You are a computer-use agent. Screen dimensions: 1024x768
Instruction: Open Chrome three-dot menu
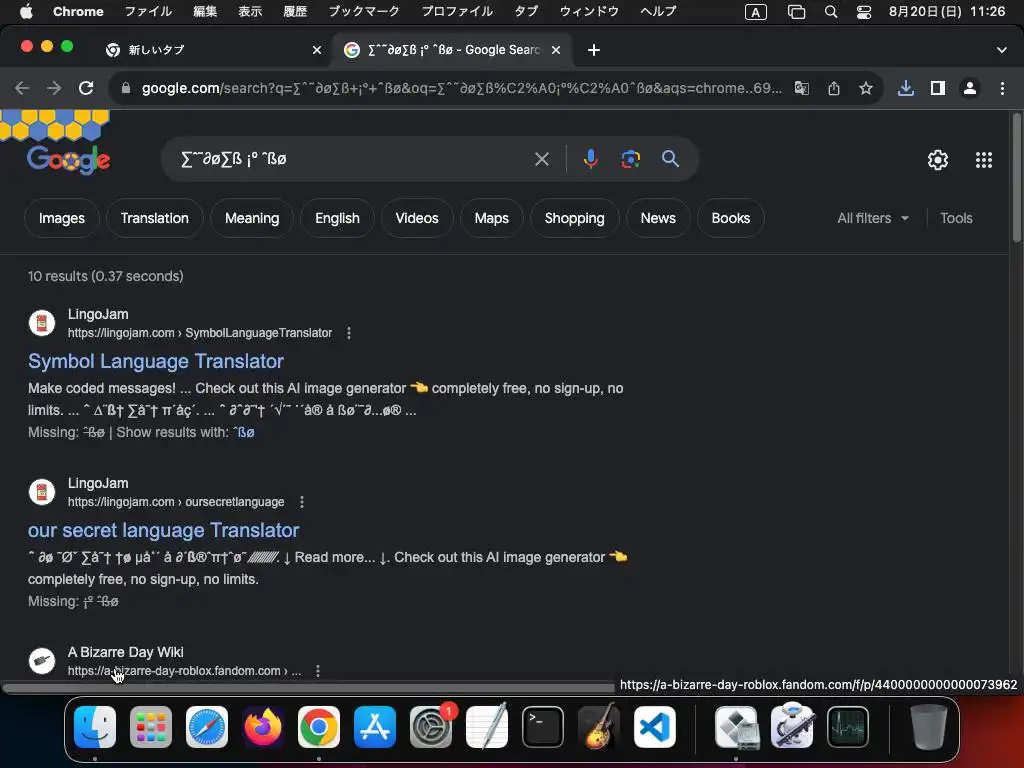click(1002, 88)
